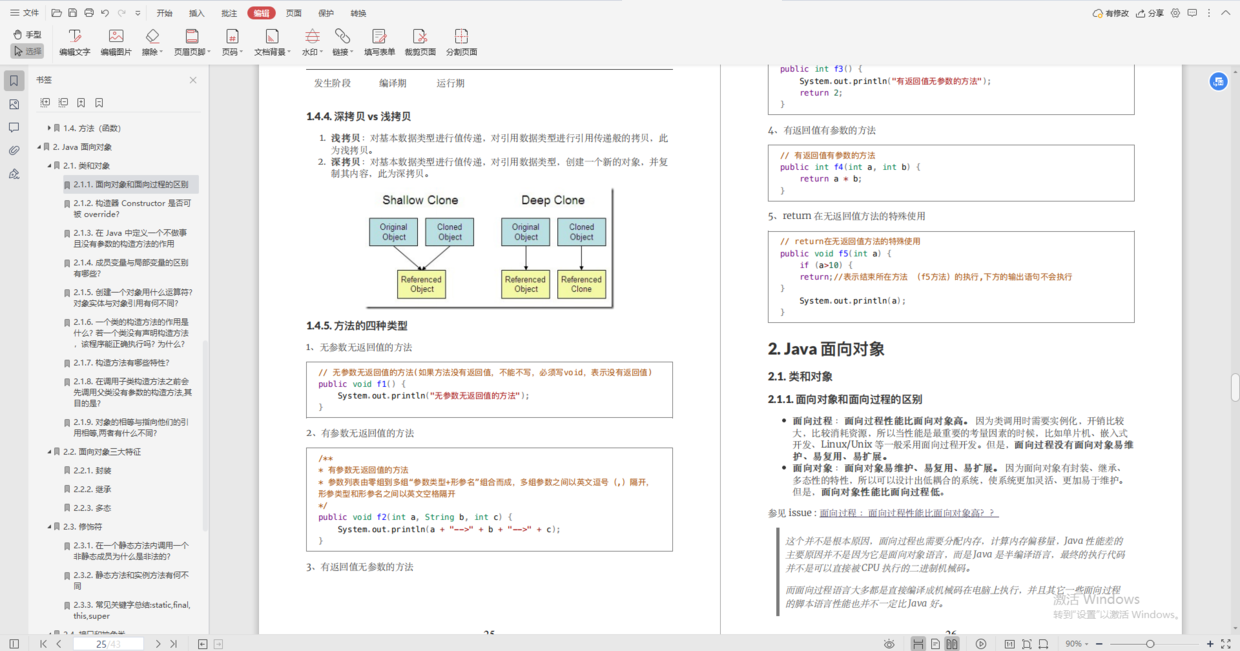Open the 链接 link dropdown
Screen dimensions: 1240x651
[342, 42]
